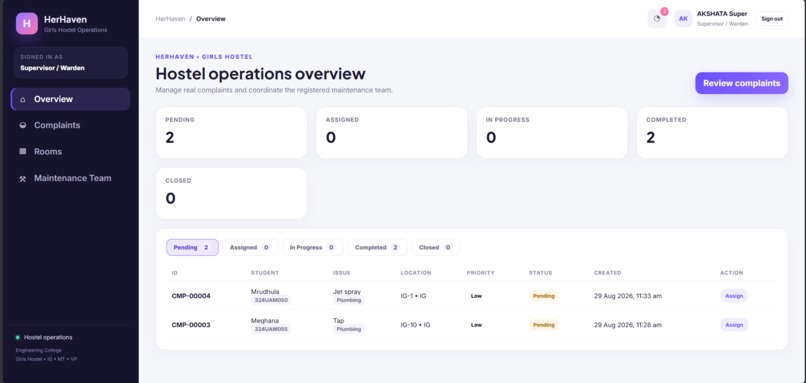Switch to the Completed tab
Screen dimensions: 806x383
pos(377,247)
